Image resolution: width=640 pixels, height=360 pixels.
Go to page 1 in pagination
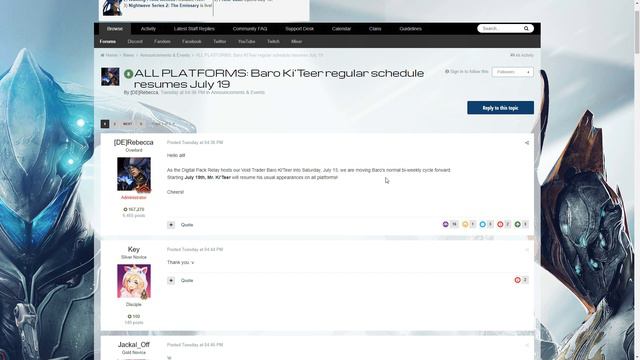(x=105, y=124)
